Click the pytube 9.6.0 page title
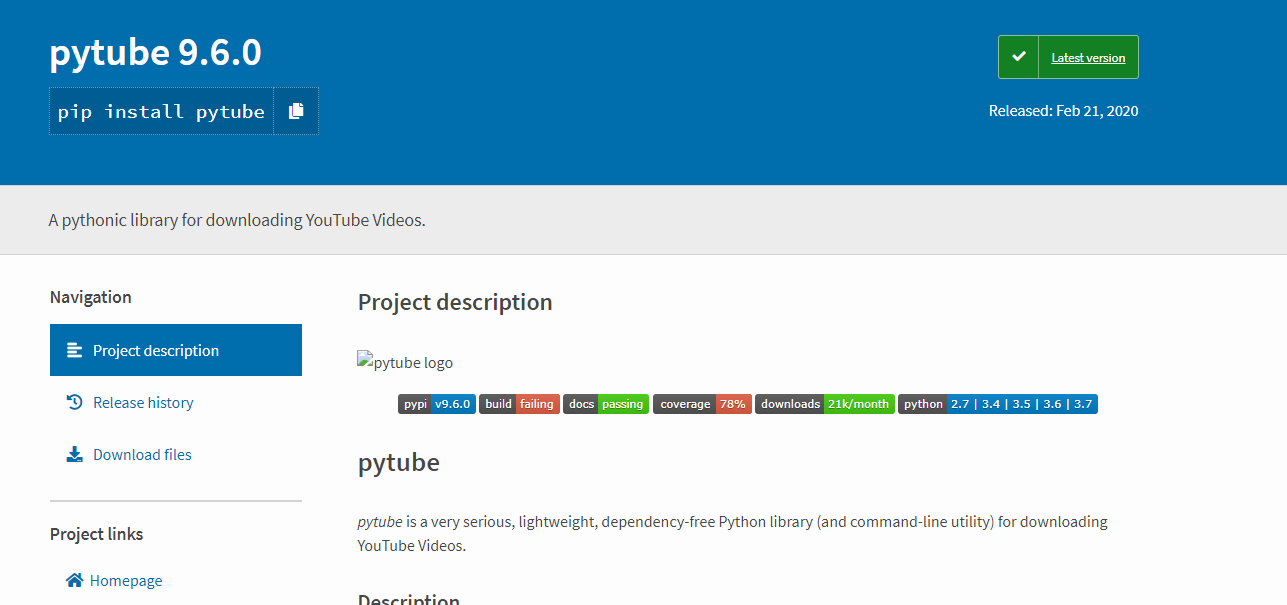Image resolution: width=1287 pixels, height=605 pixels. point(156,52)
